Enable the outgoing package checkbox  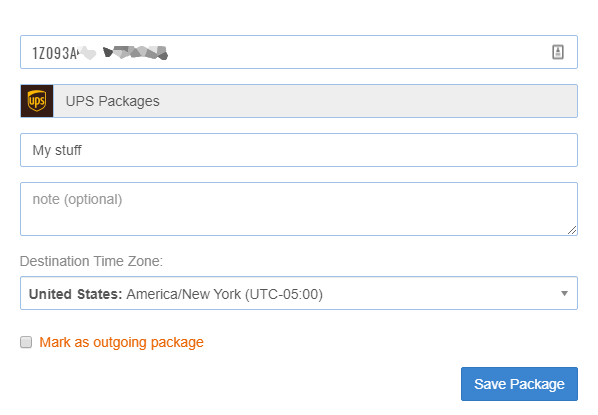[26, 342]
